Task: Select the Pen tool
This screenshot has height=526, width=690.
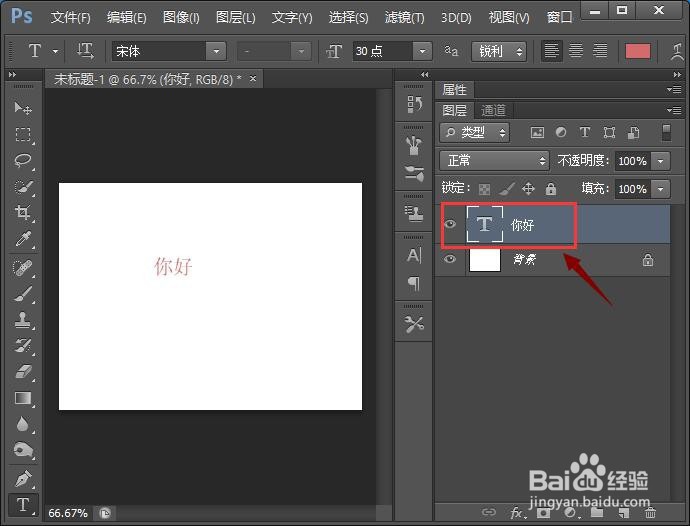Action: pos(23,479)
